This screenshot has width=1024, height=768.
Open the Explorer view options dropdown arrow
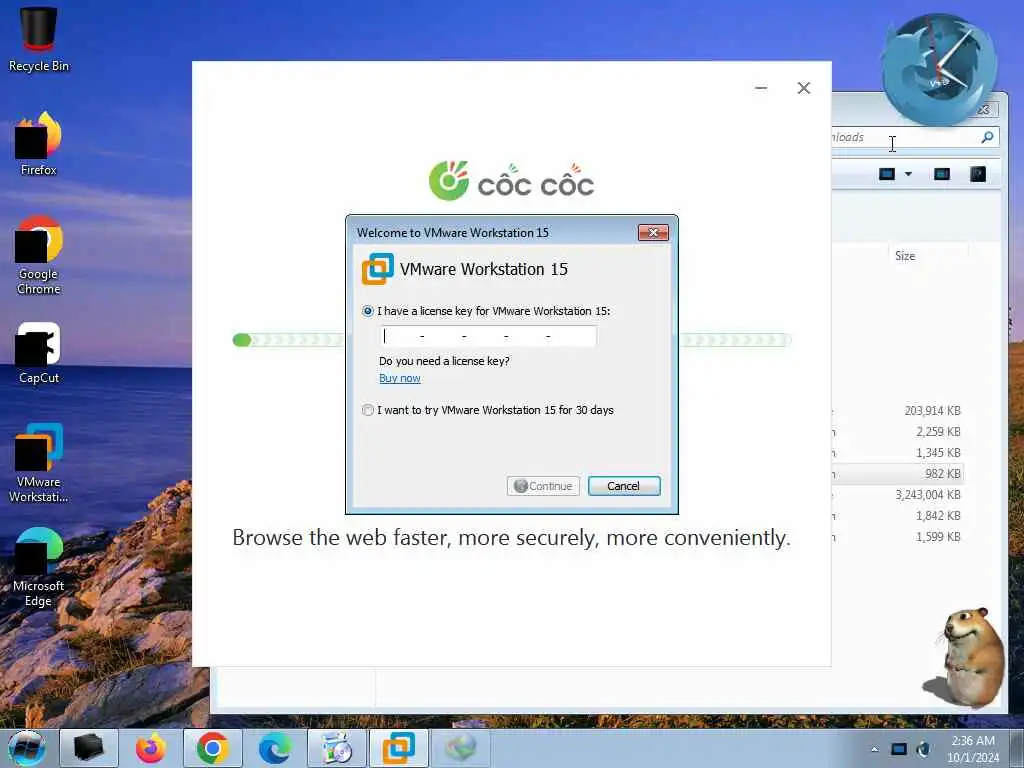click(908, 174)
